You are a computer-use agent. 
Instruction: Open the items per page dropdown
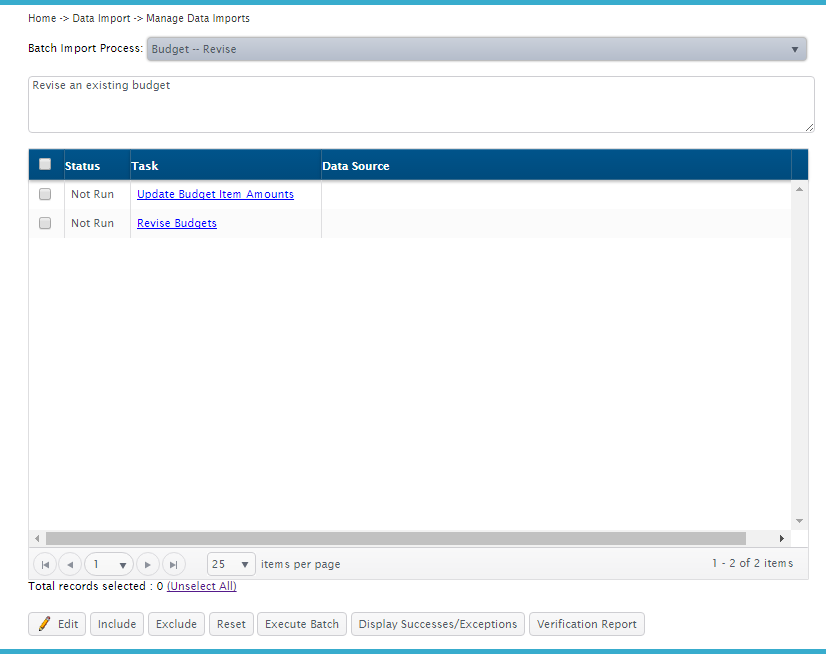pyautogui.click(x=231, y=564)
